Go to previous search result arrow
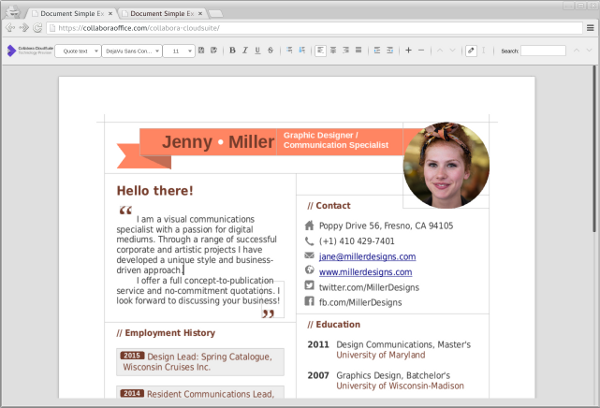This screenshot has width=600, height=408. 576,50
